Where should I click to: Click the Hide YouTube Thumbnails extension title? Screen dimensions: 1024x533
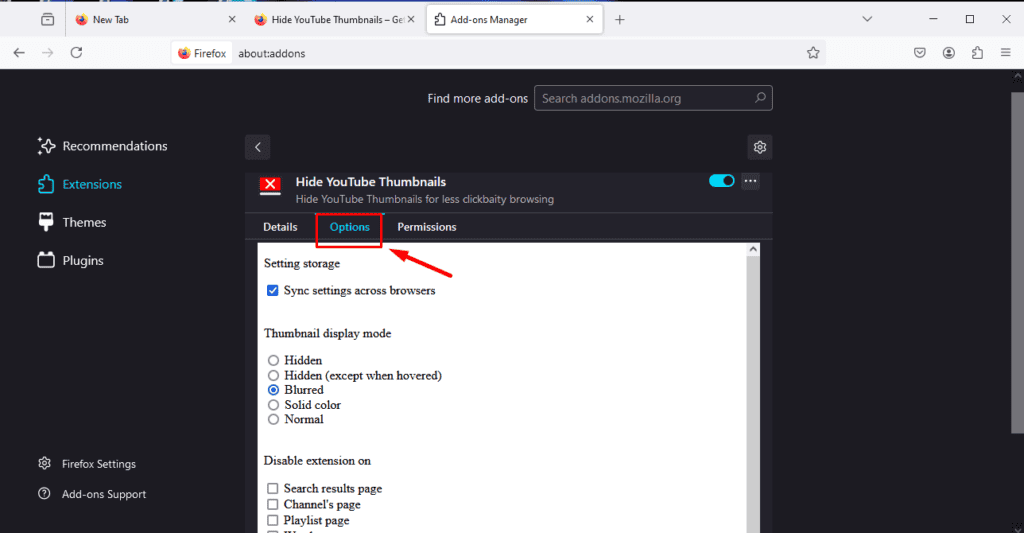click(371, 182)
